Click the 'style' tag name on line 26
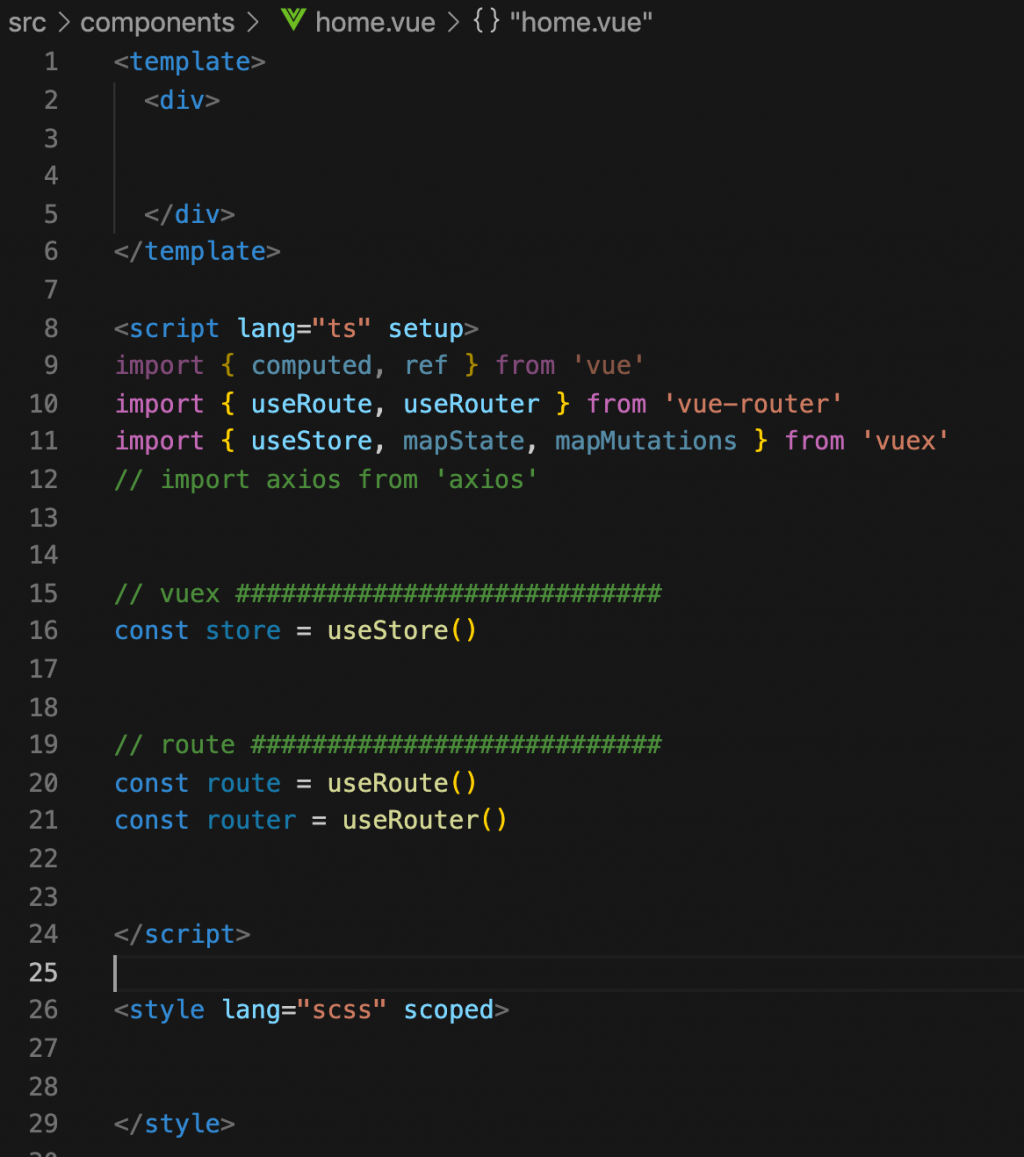Image resolution: width=1024 pixels, height=1157 pixels. [x=167, y=1009]
